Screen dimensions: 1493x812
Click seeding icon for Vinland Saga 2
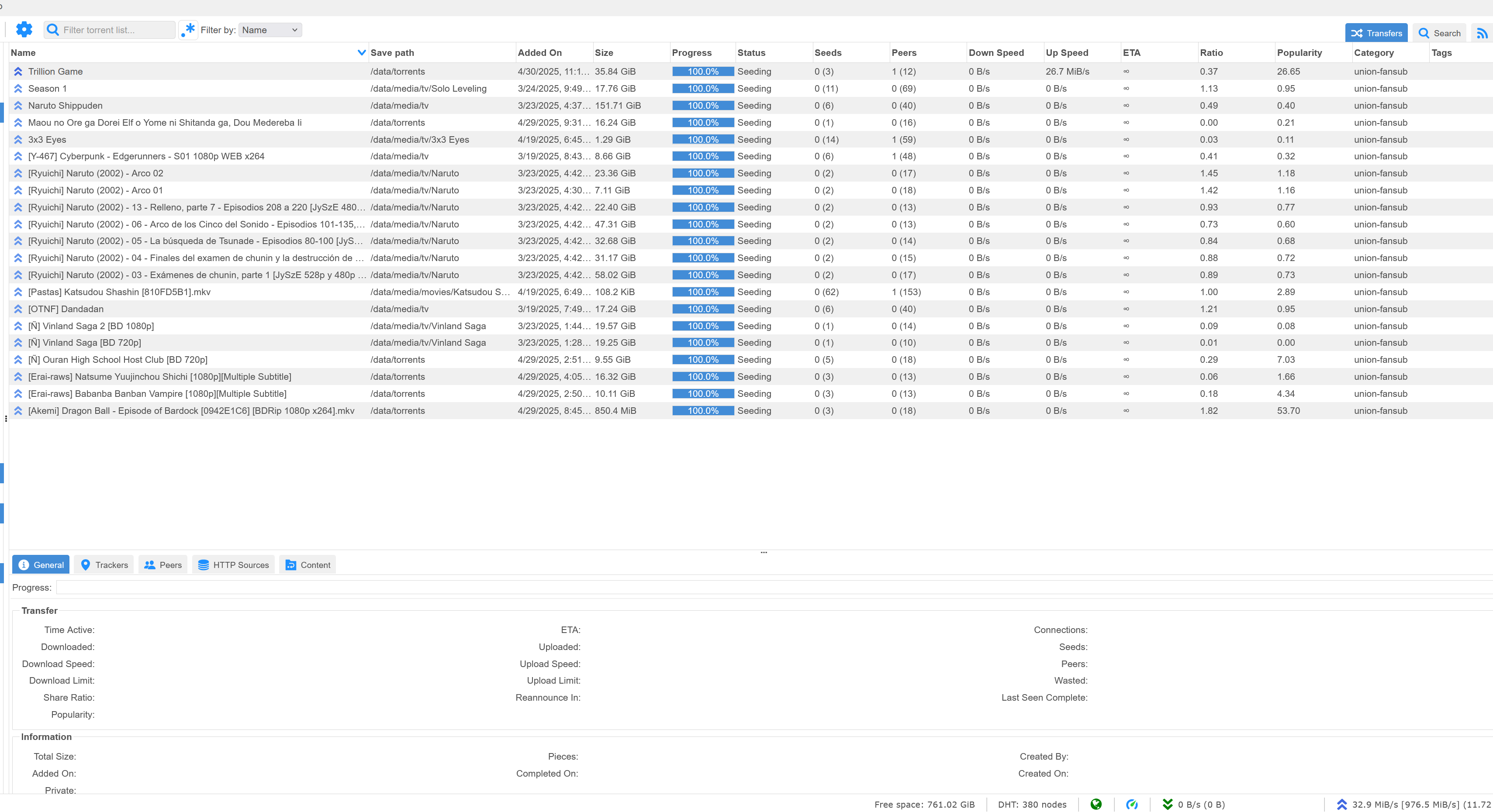pos(18,326)
